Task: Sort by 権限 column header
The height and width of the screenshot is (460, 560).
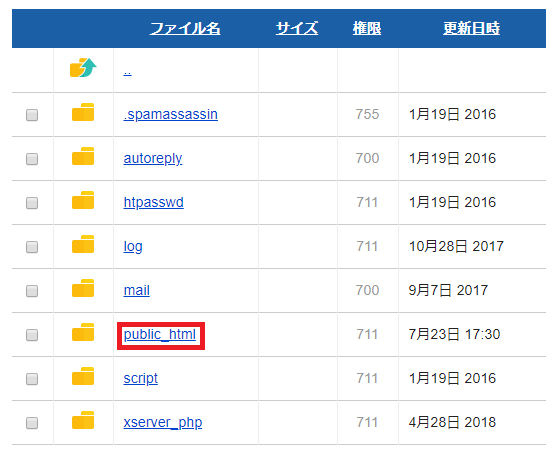Action: pos(367,28)
